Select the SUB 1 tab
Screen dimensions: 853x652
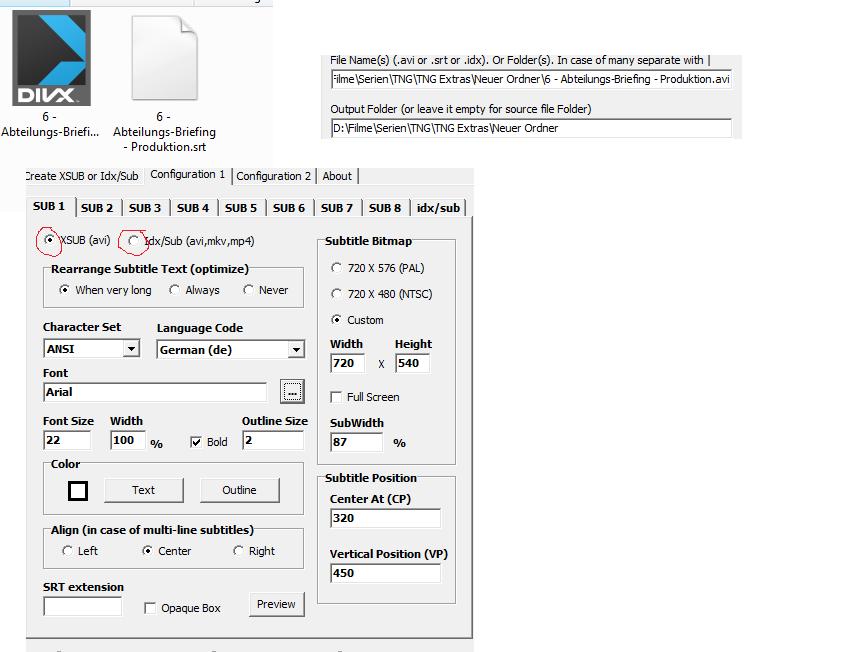pos(49,207)
